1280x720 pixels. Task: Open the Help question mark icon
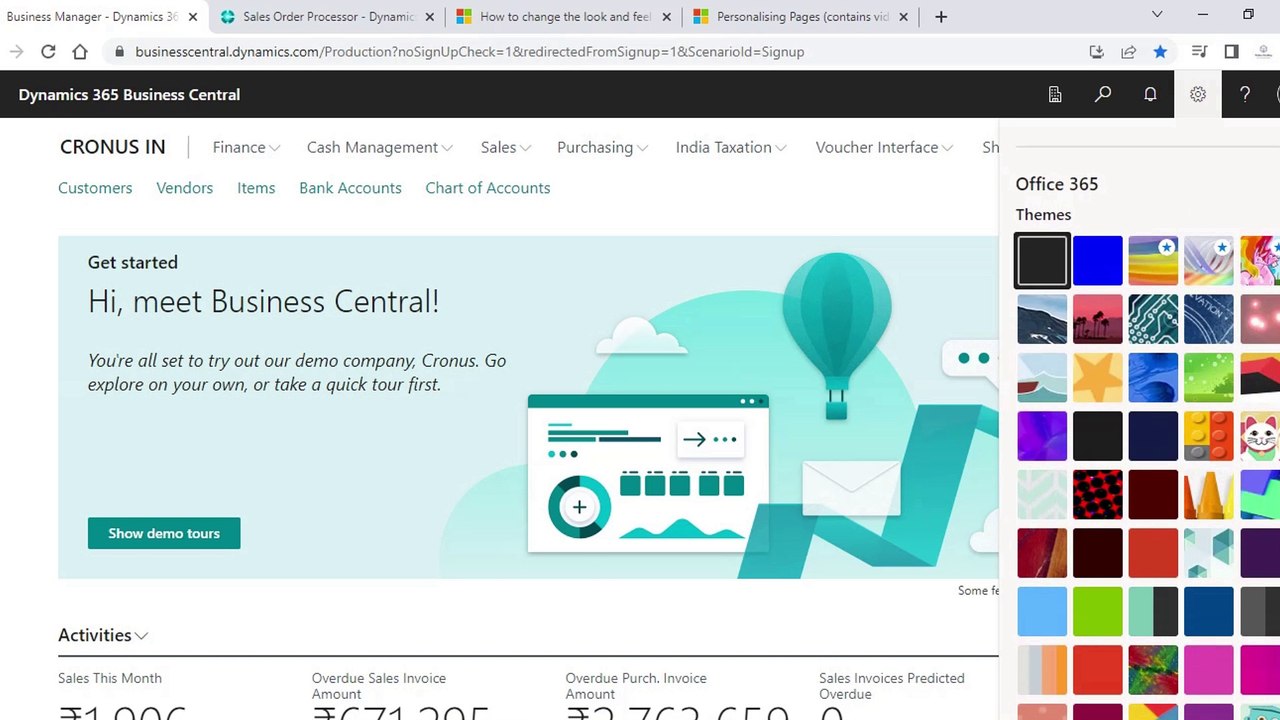point(1245,94)
